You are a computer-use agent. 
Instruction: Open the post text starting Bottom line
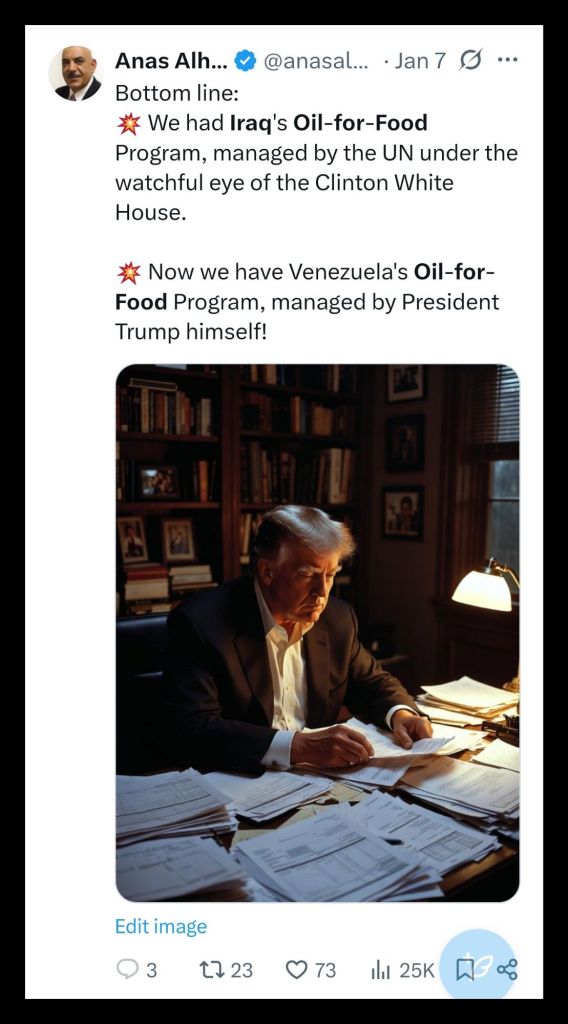click(x=316, y=212)
